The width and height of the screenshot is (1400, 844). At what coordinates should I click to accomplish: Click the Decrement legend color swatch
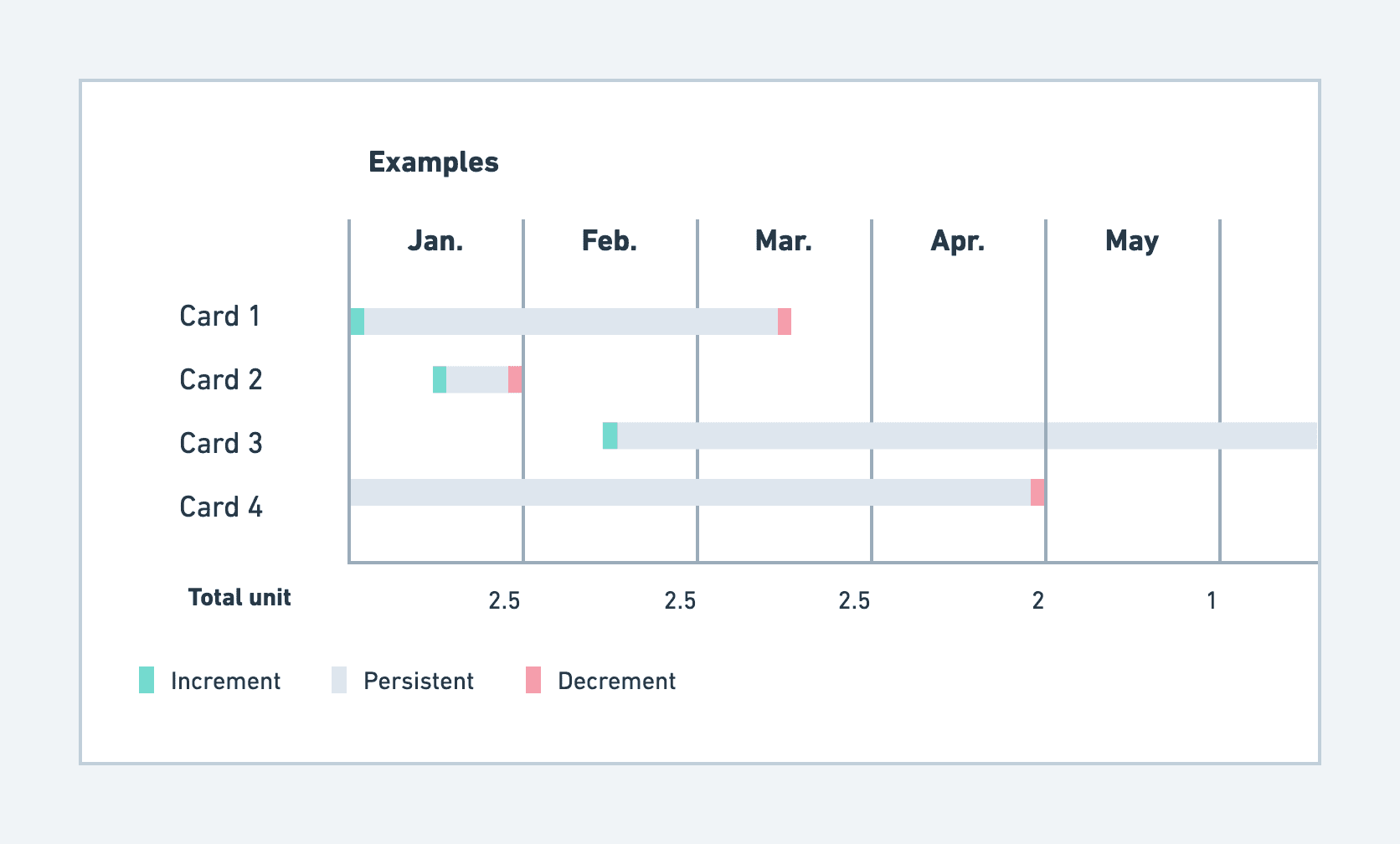click(533, 680)
